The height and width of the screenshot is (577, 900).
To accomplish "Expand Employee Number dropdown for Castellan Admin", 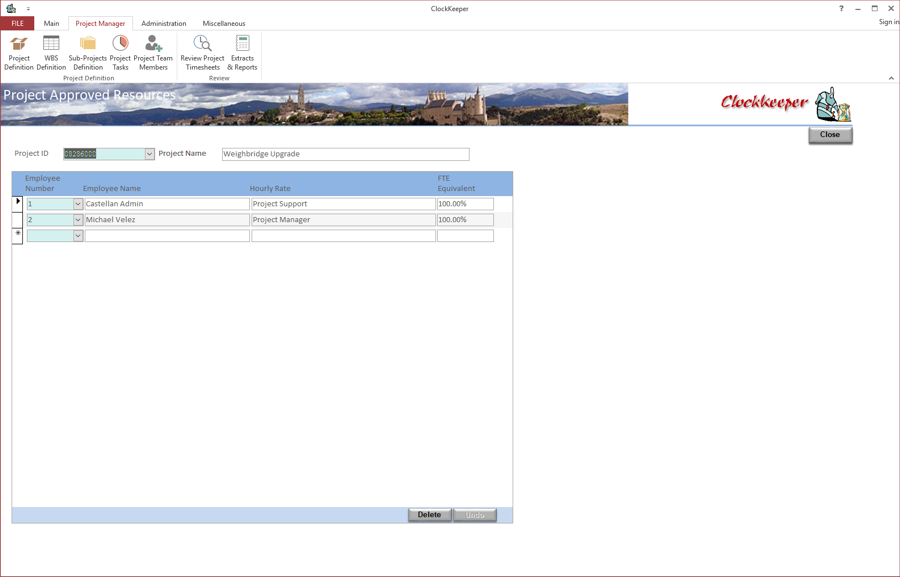I will (x=78, y=204).
